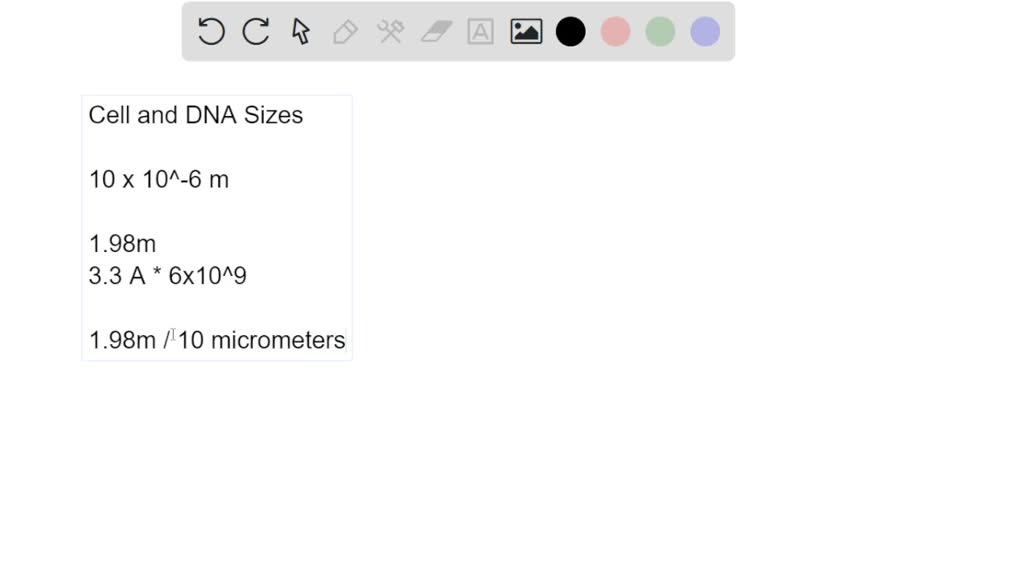Screen dimensions: 1024x576
Task: Pick the red color swatch
Action: [615, 32]
